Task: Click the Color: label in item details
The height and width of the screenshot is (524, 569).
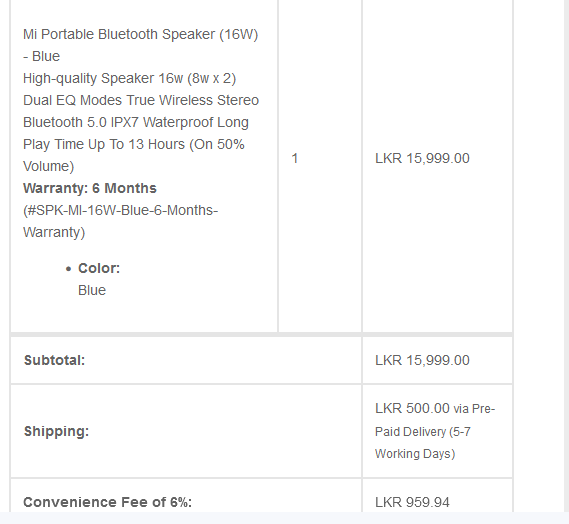Action: coord(99,269)
